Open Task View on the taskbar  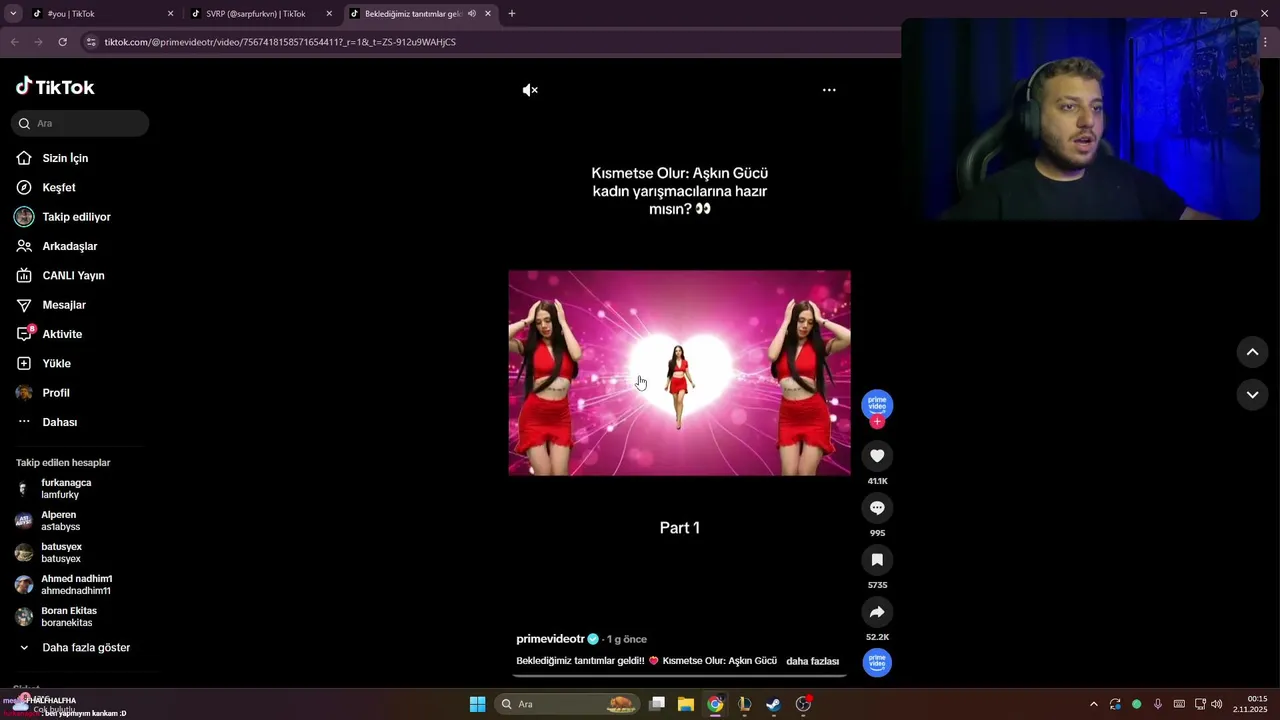657,704
